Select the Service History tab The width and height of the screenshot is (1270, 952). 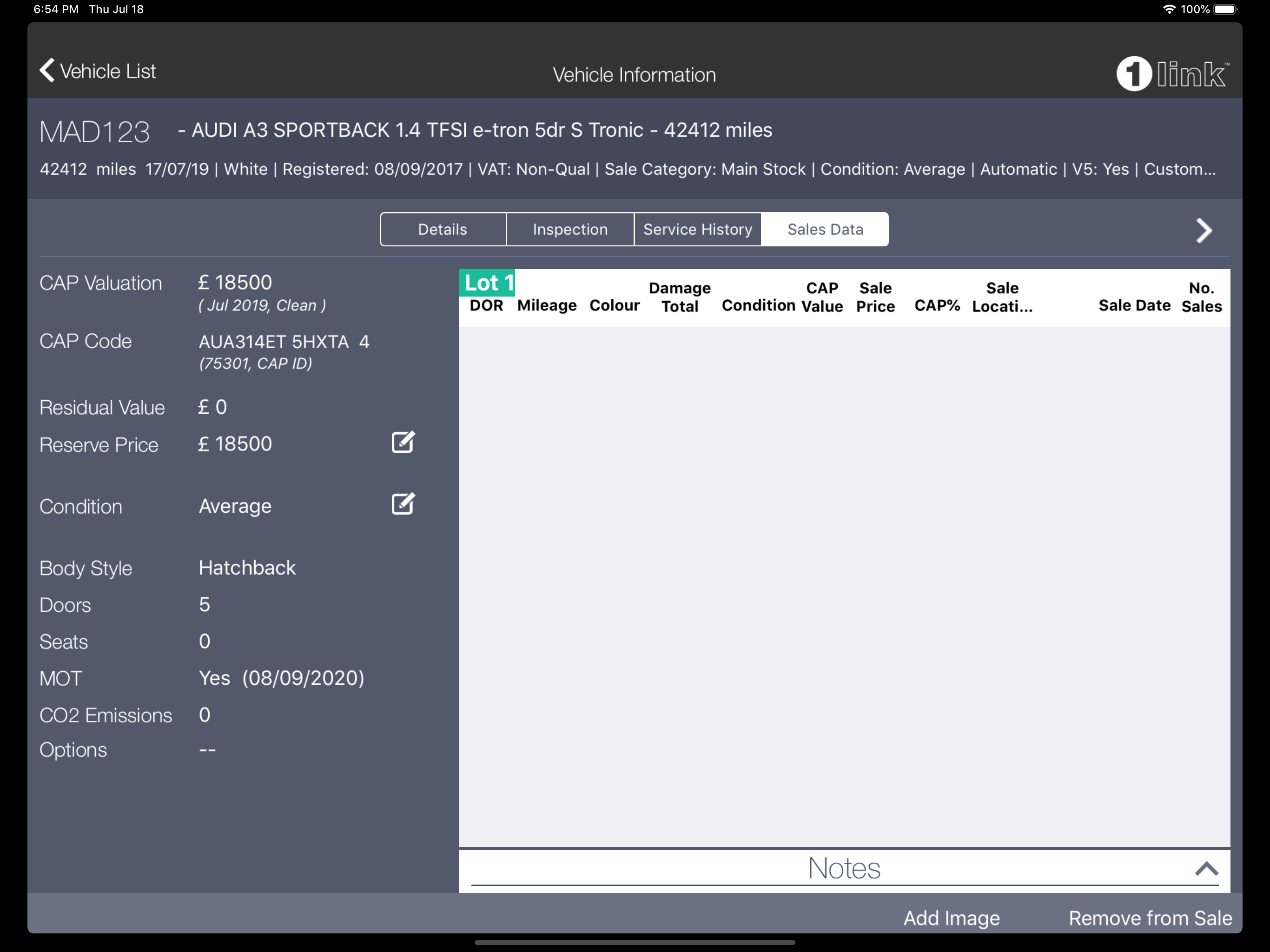[698, 229]
